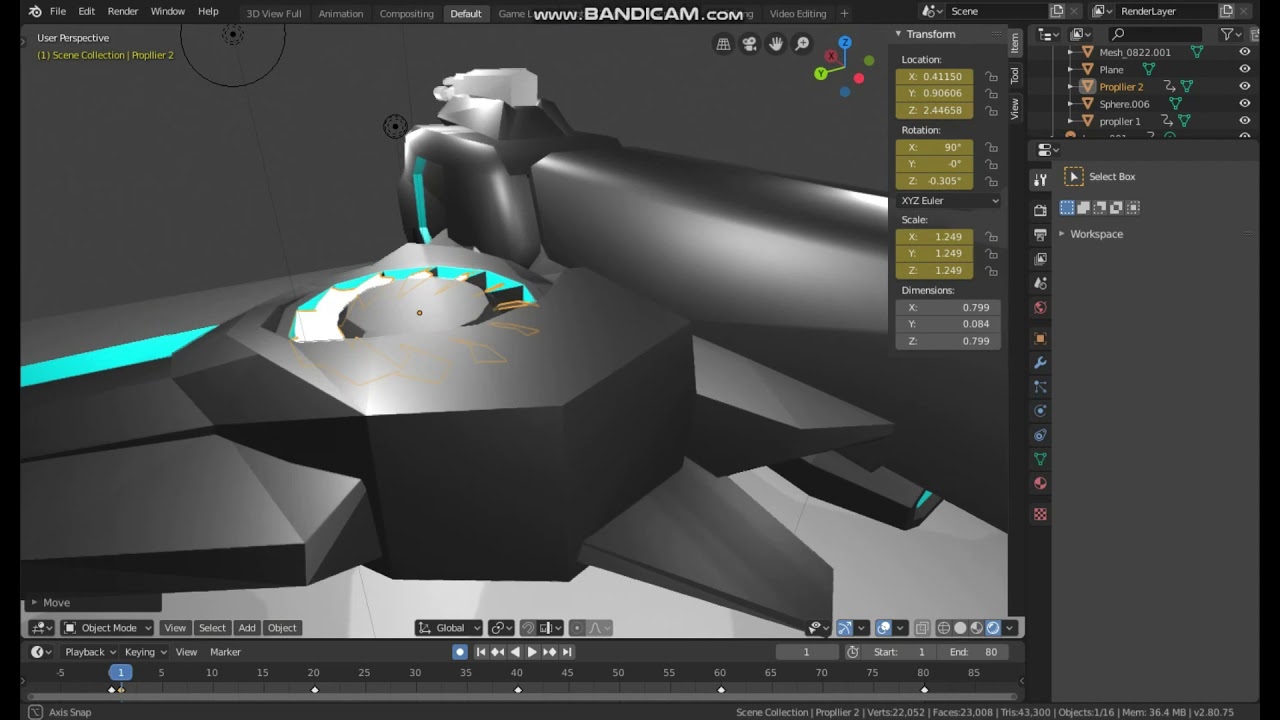Click the viewport zoom magnifier gizmo
This screenshot has width=1280, height=720.
coord(802,44)
